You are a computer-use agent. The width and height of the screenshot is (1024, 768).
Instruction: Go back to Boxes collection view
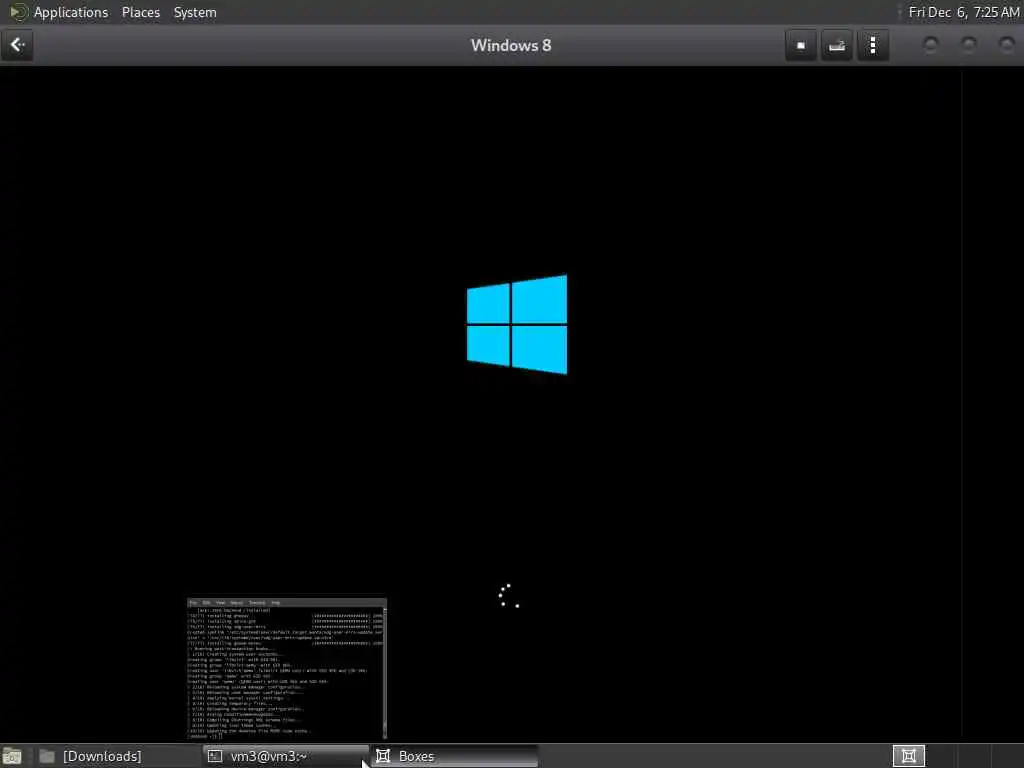pos(17,45)
